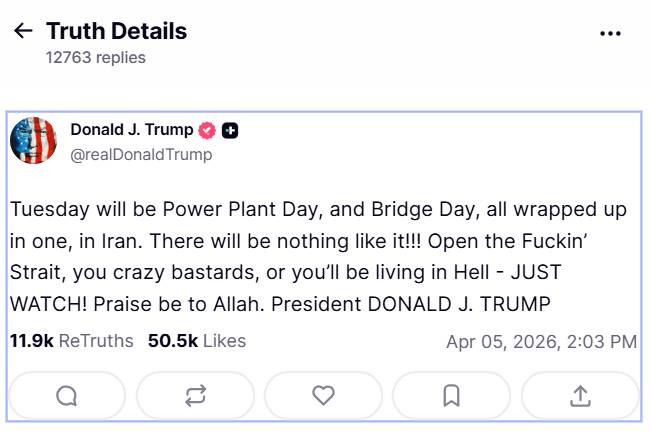ReTruth the post using the arrows button
Image resolution: width=651 pixels, height=433 pixels.
pyautogui.click(x=195, y=396)
